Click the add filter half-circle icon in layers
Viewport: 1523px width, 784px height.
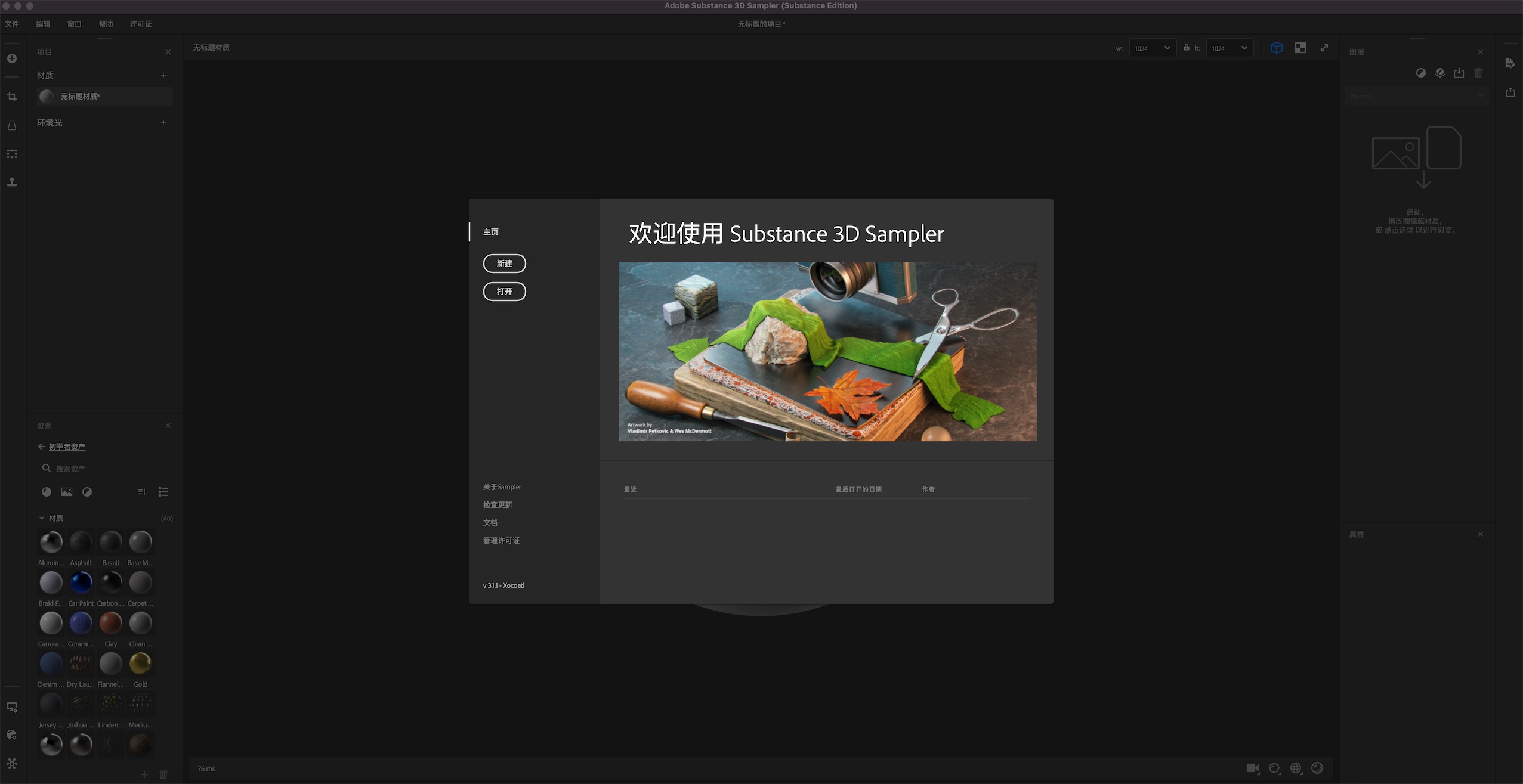(1421, 73)
